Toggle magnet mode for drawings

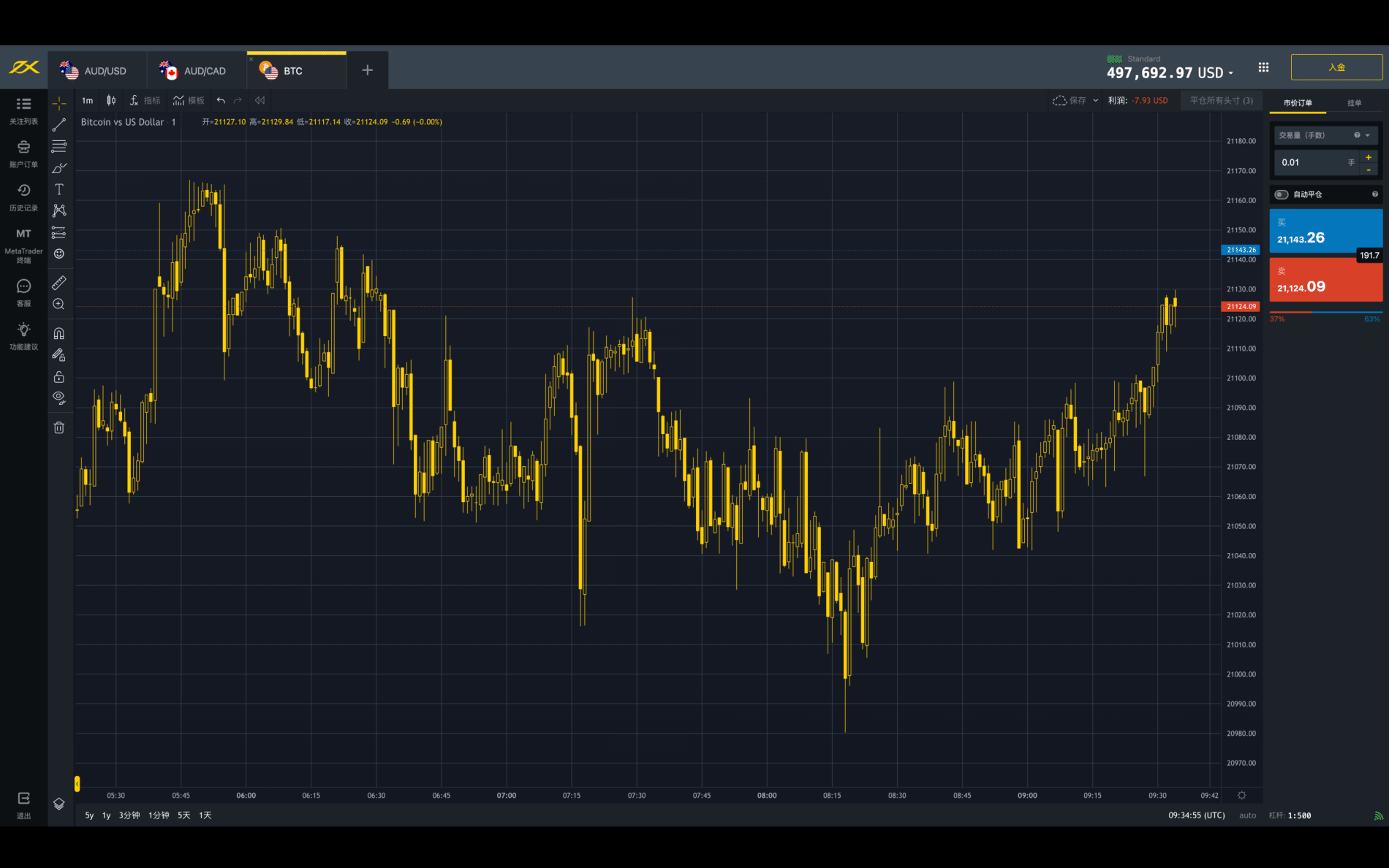click(x=59, y=334)
